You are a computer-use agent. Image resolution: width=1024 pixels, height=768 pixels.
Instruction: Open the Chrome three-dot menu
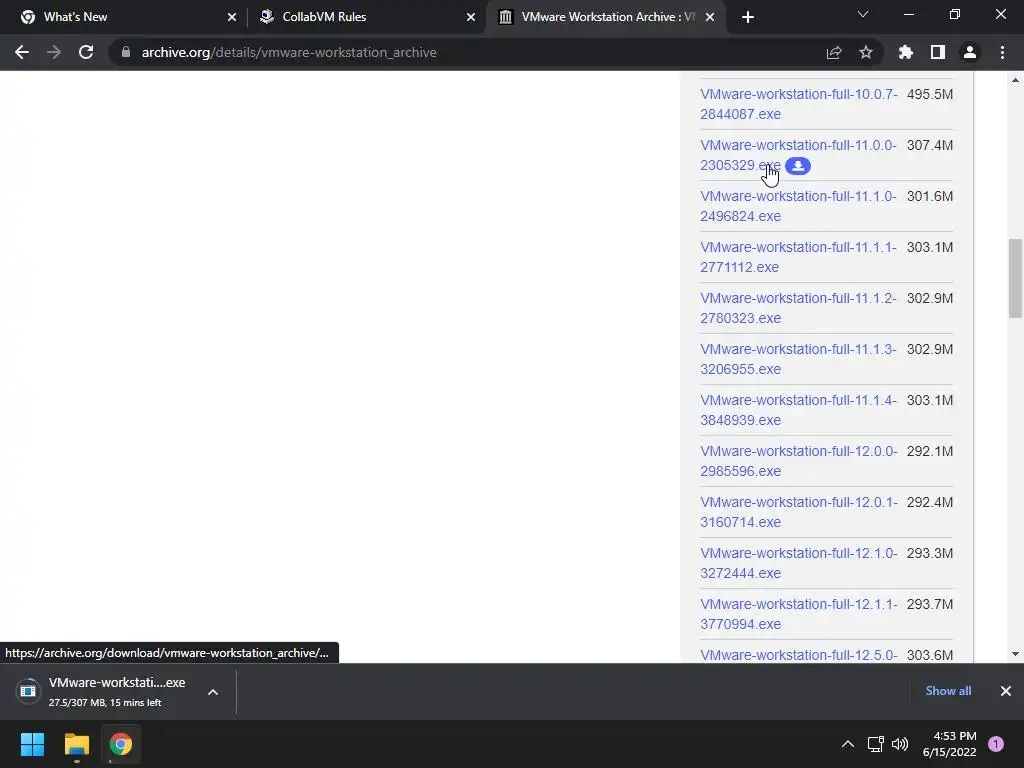pyautogui.click(x=1002, y=52)
